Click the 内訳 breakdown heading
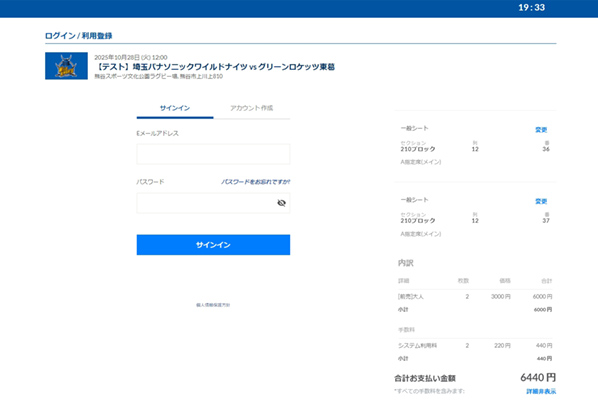 [405, 263]
